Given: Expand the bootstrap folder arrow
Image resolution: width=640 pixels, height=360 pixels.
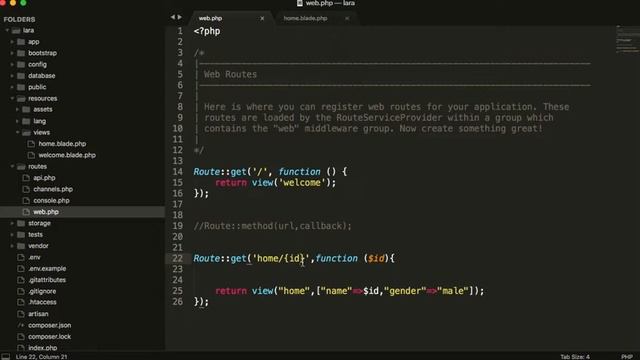Looking at the screenshot, I should click(12, 53).
